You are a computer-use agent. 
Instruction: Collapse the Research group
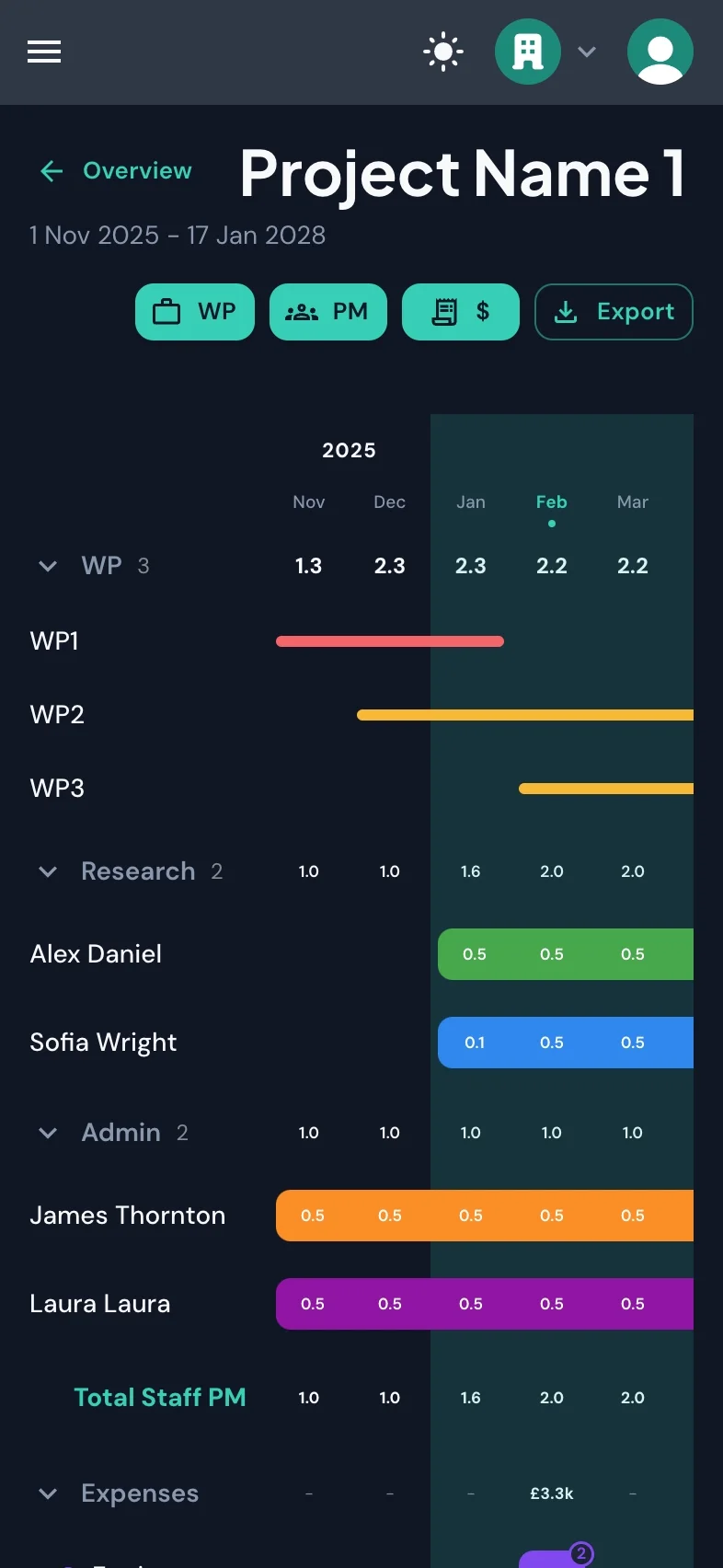(48, 871)
